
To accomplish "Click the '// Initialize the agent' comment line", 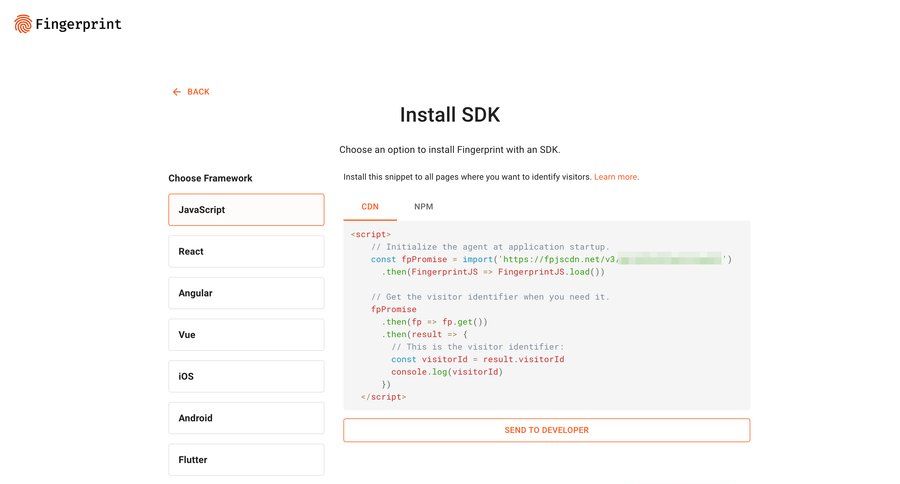I will [490, 247].
